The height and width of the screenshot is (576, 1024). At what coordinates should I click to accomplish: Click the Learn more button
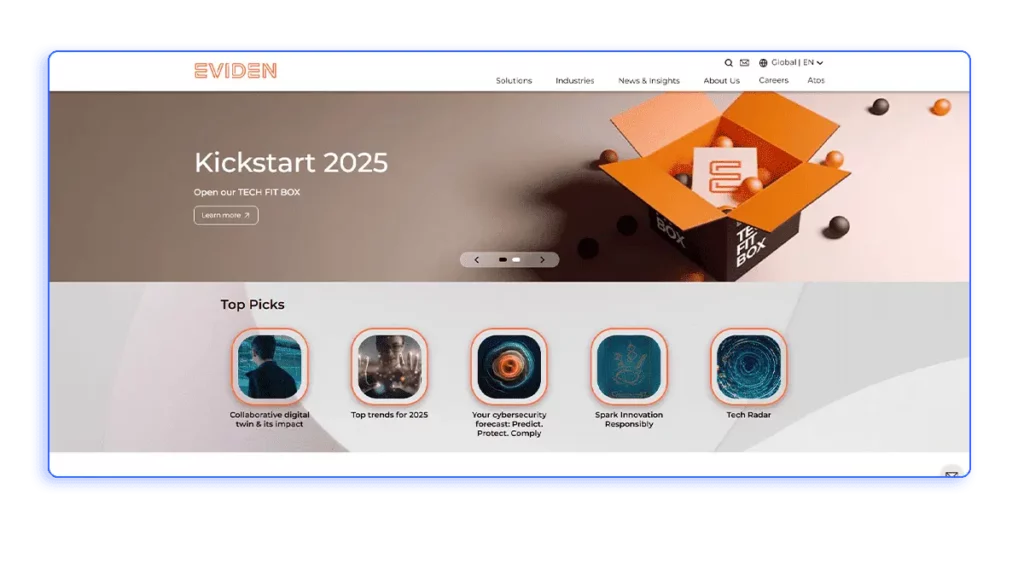pyautogui.click(x=226, y=215)
